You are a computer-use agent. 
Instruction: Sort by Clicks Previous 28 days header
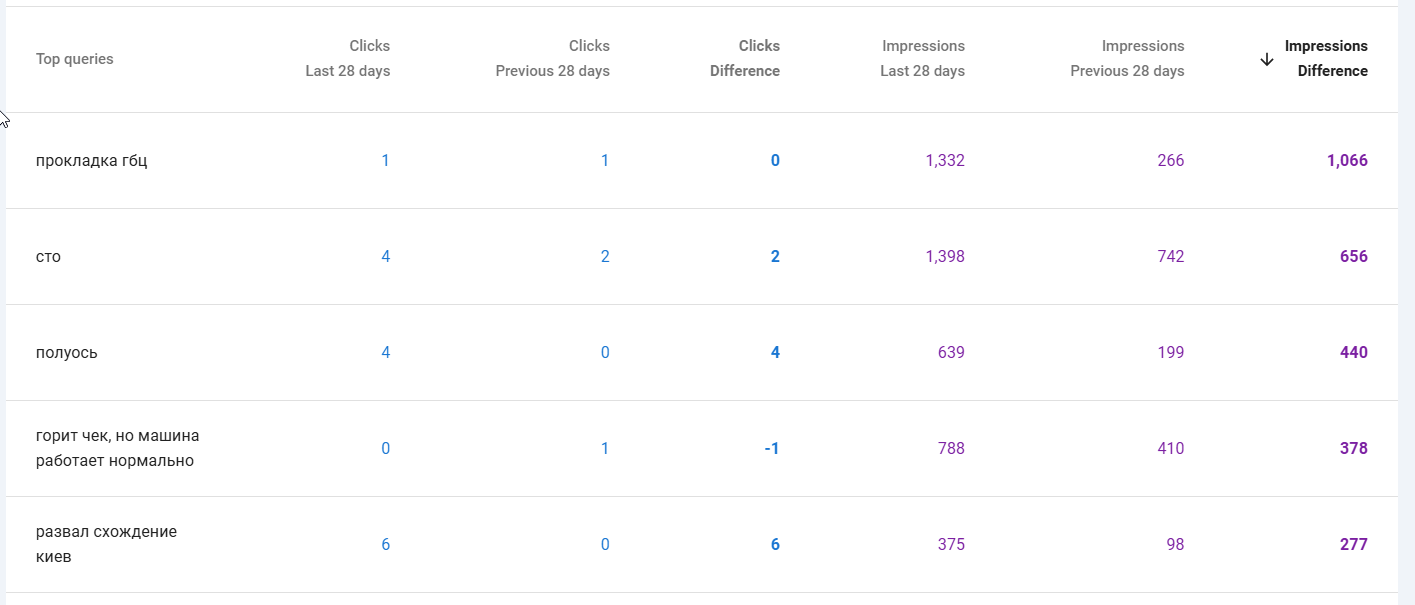(552, 59)
